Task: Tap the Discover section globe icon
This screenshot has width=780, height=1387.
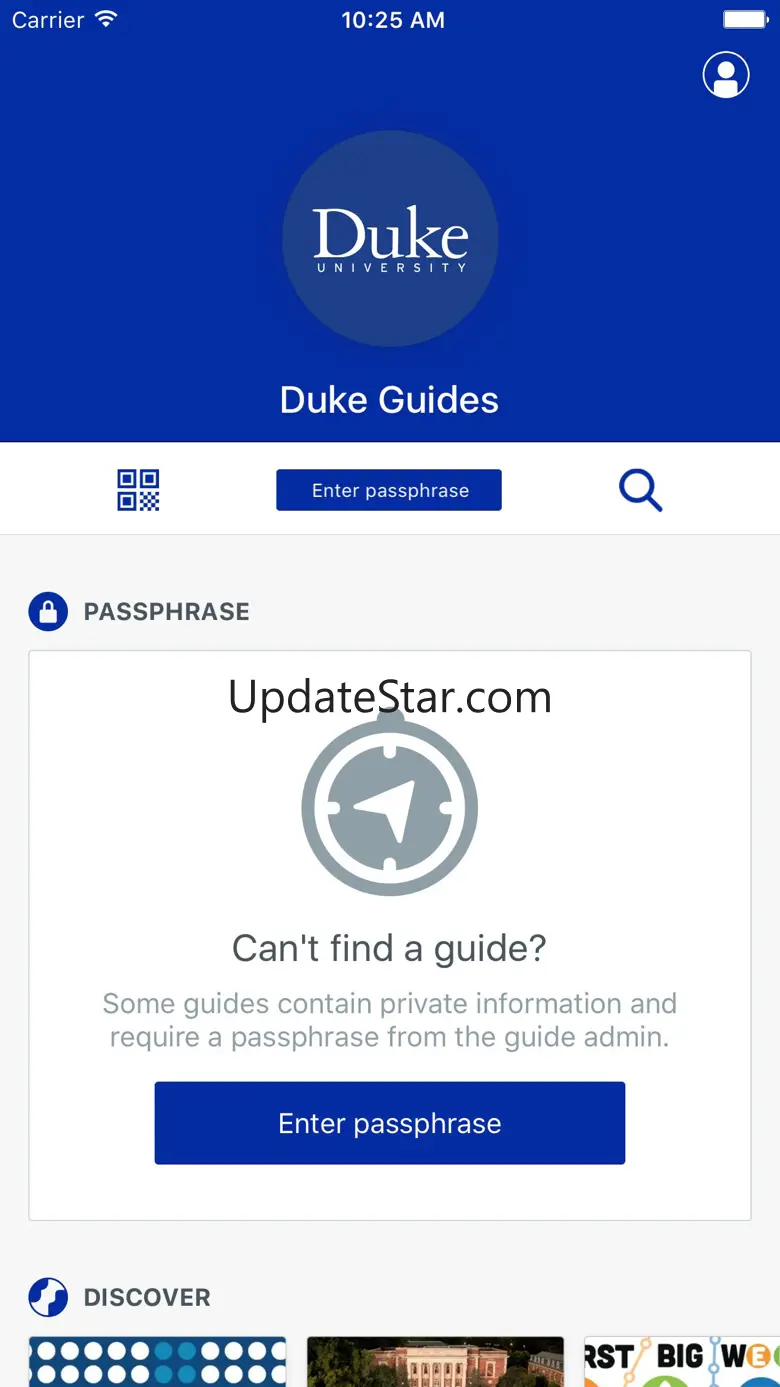Action: (48, 1297)
